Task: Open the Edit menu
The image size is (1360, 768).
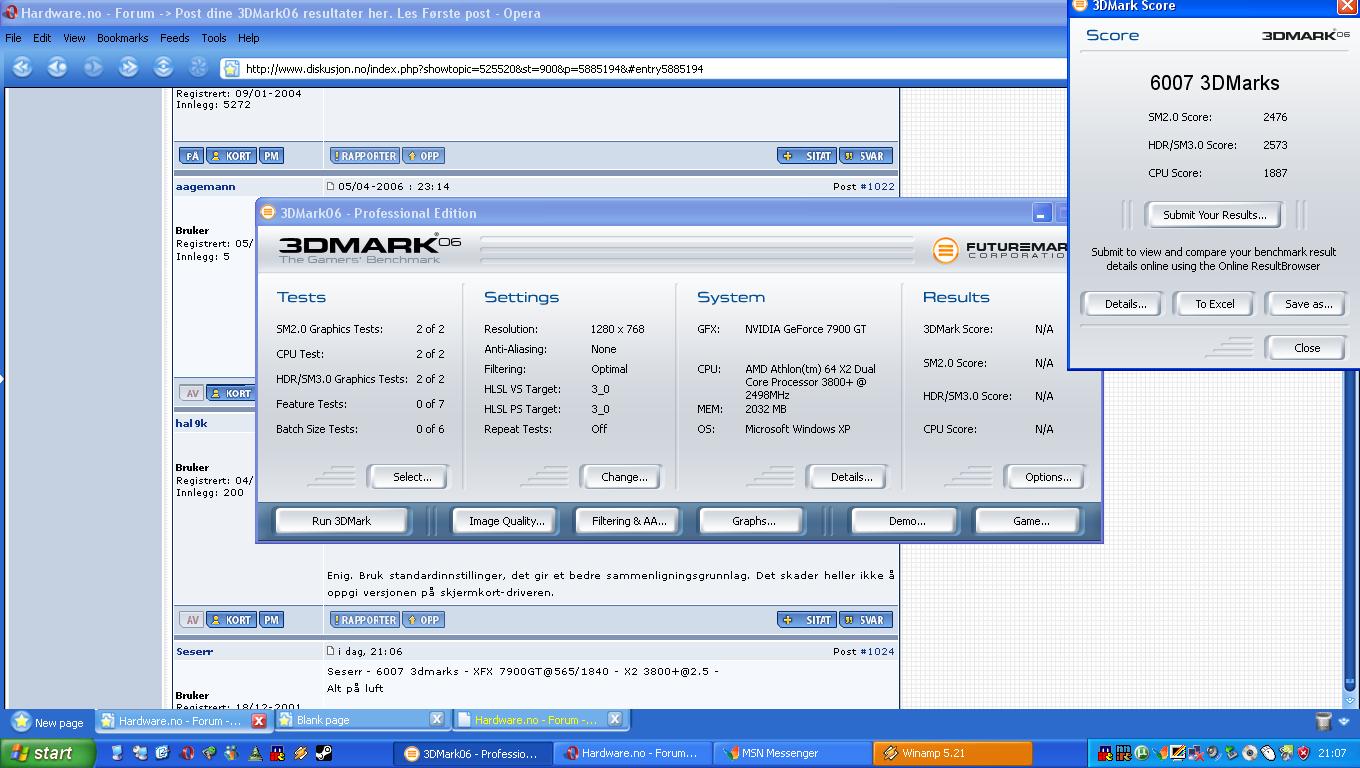Action: pyautogui.click(x=42, y=38)
